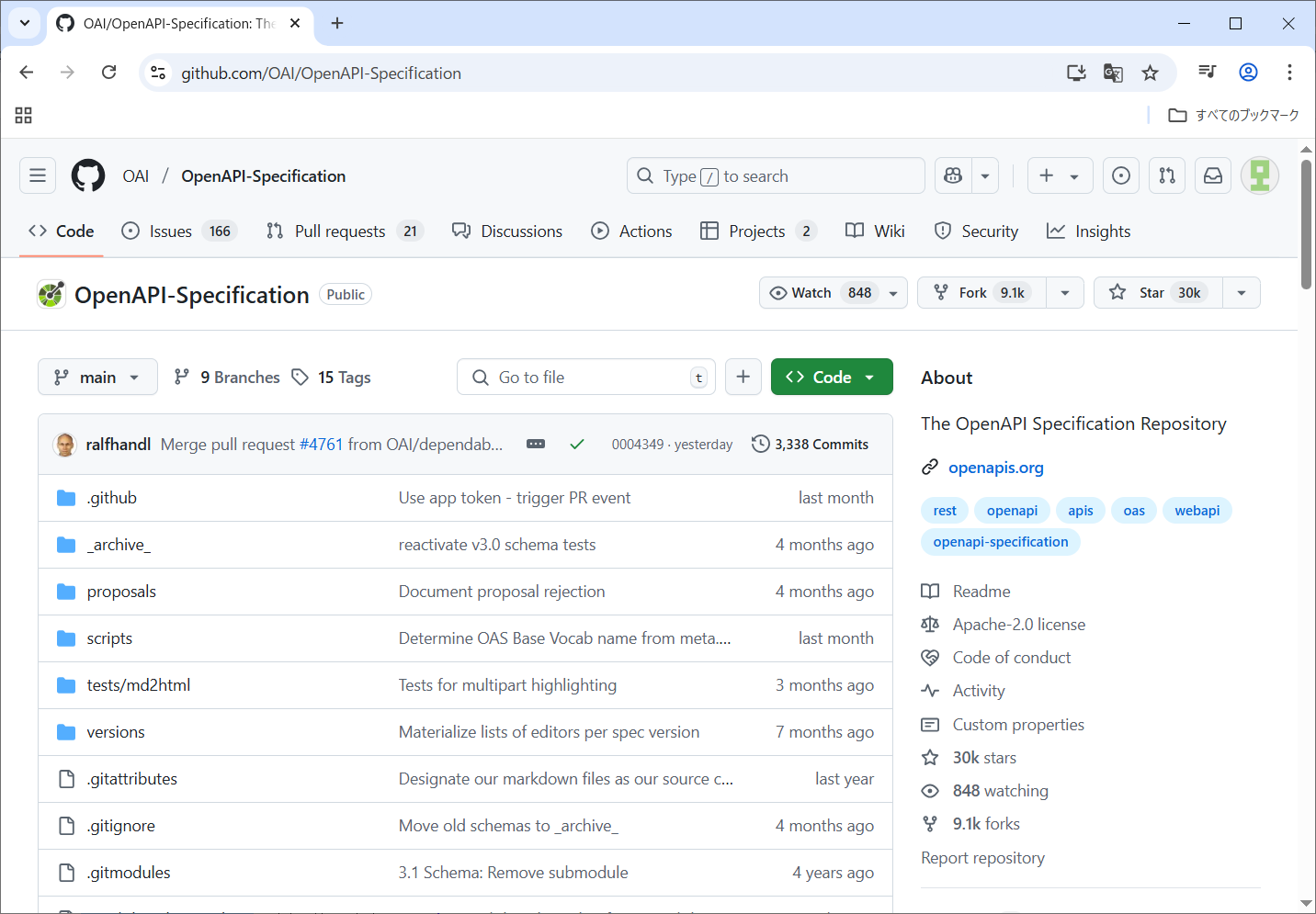The width and height of the screenshot is (1316, 914).
Task: Open your pull requests icon in header
Action: [x=1167, y=175]
